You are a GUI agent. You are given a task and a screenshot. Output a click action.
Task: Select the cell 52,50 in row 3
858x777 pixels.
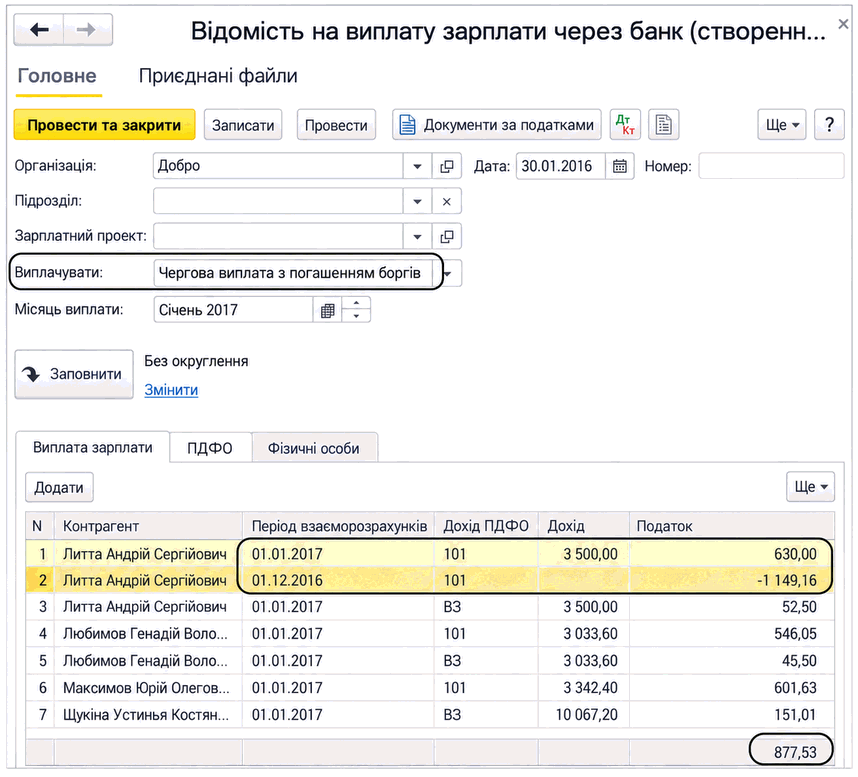732,607
